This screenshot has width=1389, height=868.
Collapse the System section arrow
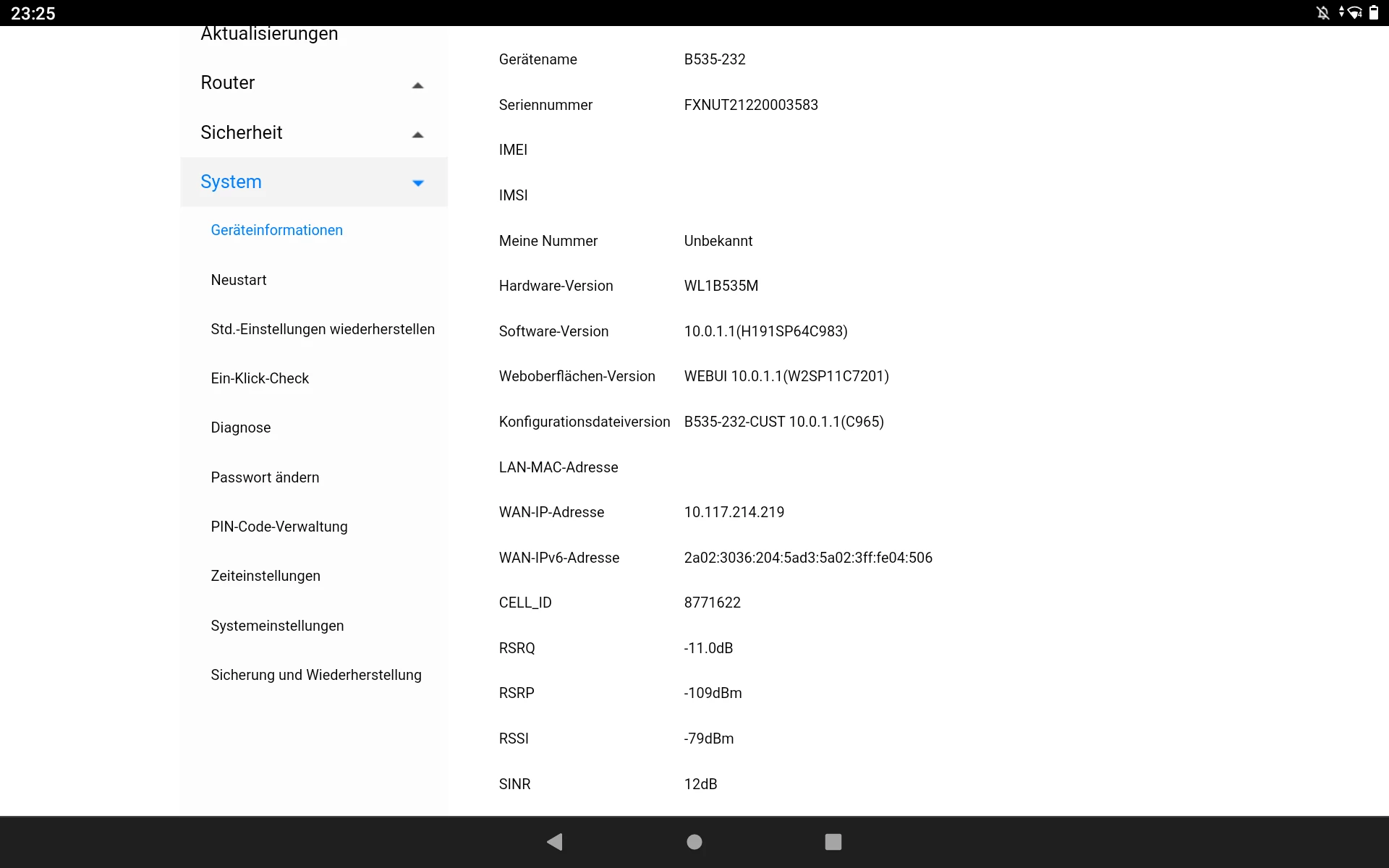[x=417, y=183]
